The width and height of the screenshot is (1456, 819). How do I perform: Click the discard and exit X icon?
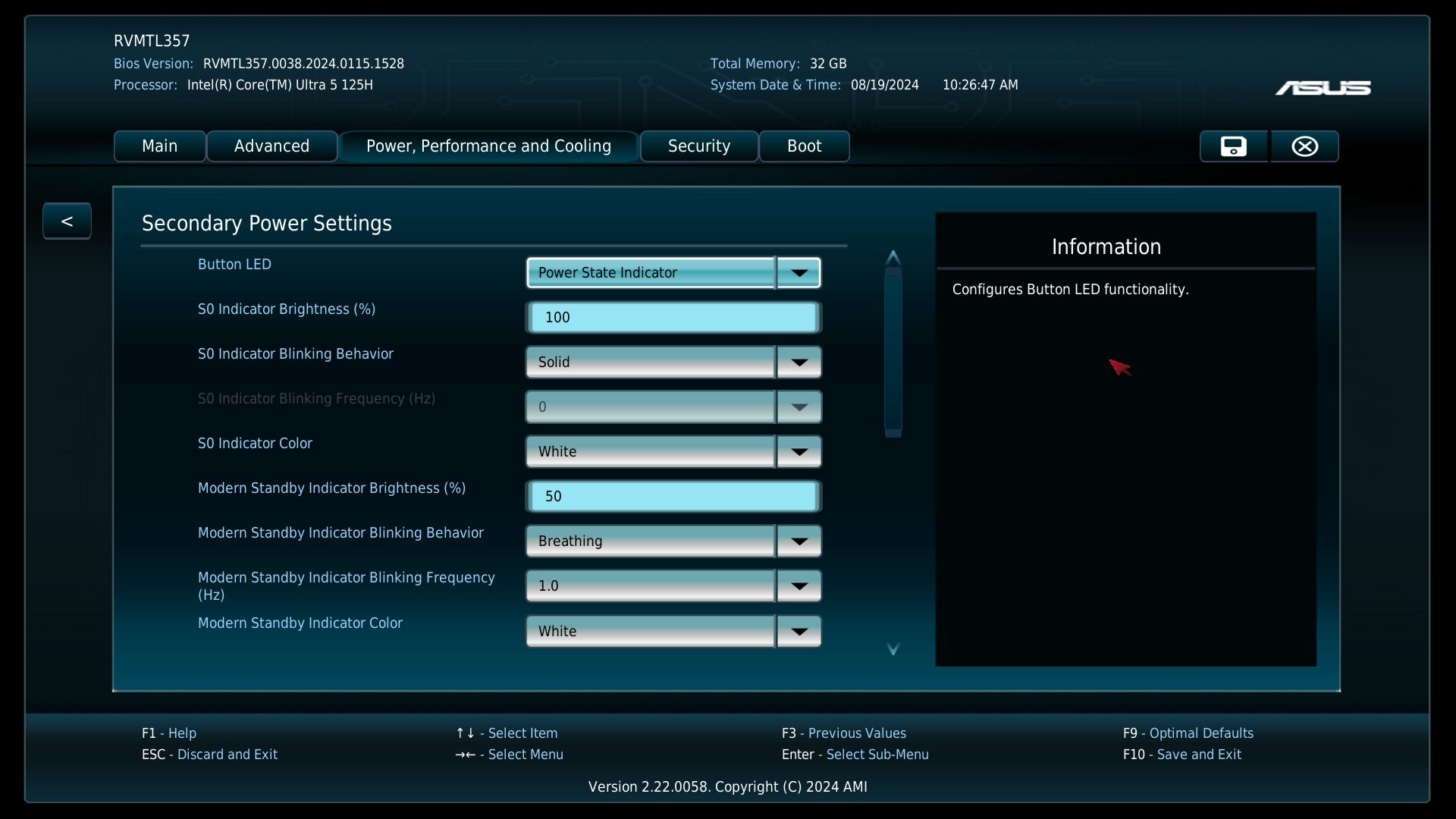(x=1304, y=146)
